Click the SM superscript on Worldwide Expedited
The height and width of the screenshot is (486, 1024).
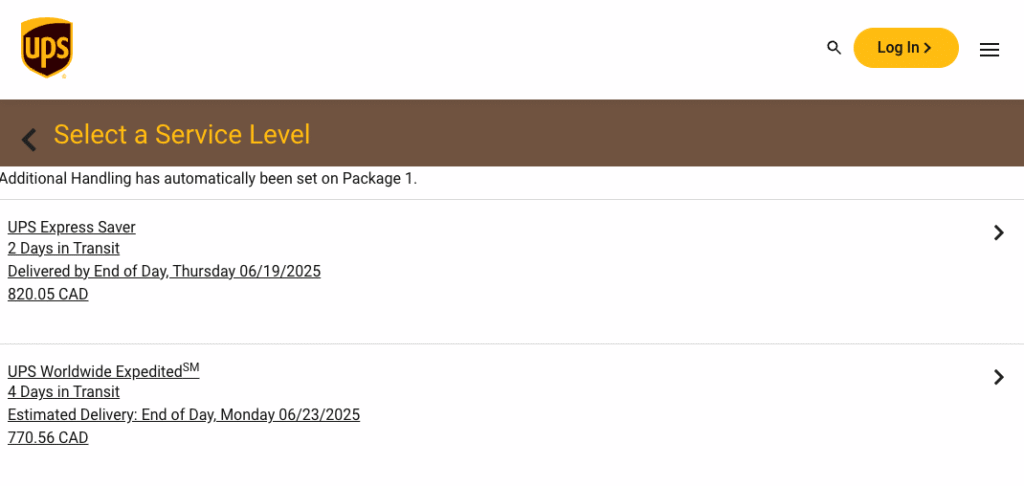[191, 368]
